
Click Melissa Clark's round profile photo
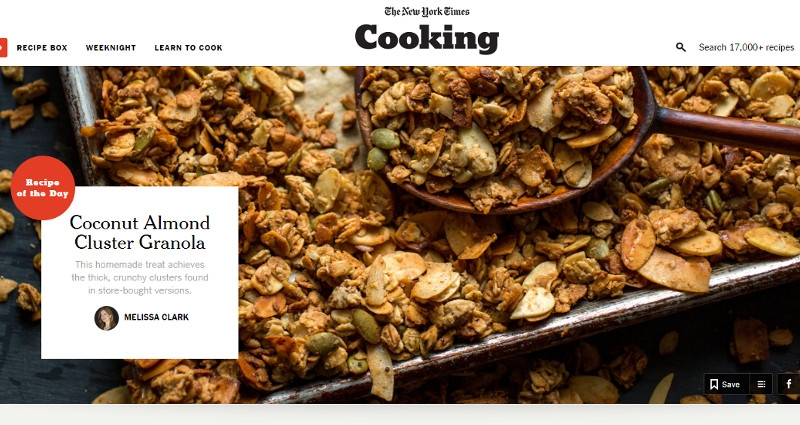tap(107, 318)
